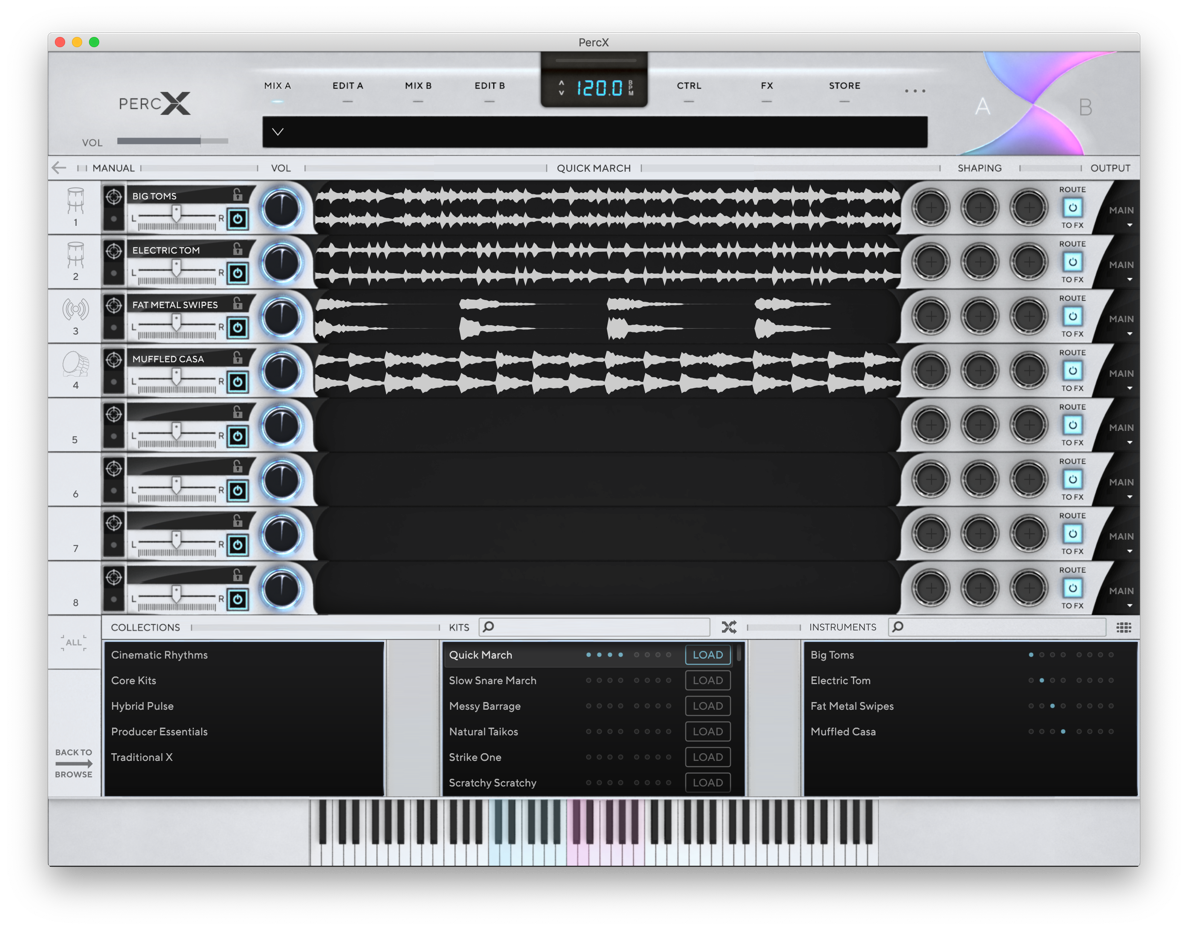Screen dimensions: 1188x930
Task: Adjust the pan slider on Electric Tom
Action: pyautogui.click(x=177, y=271)
